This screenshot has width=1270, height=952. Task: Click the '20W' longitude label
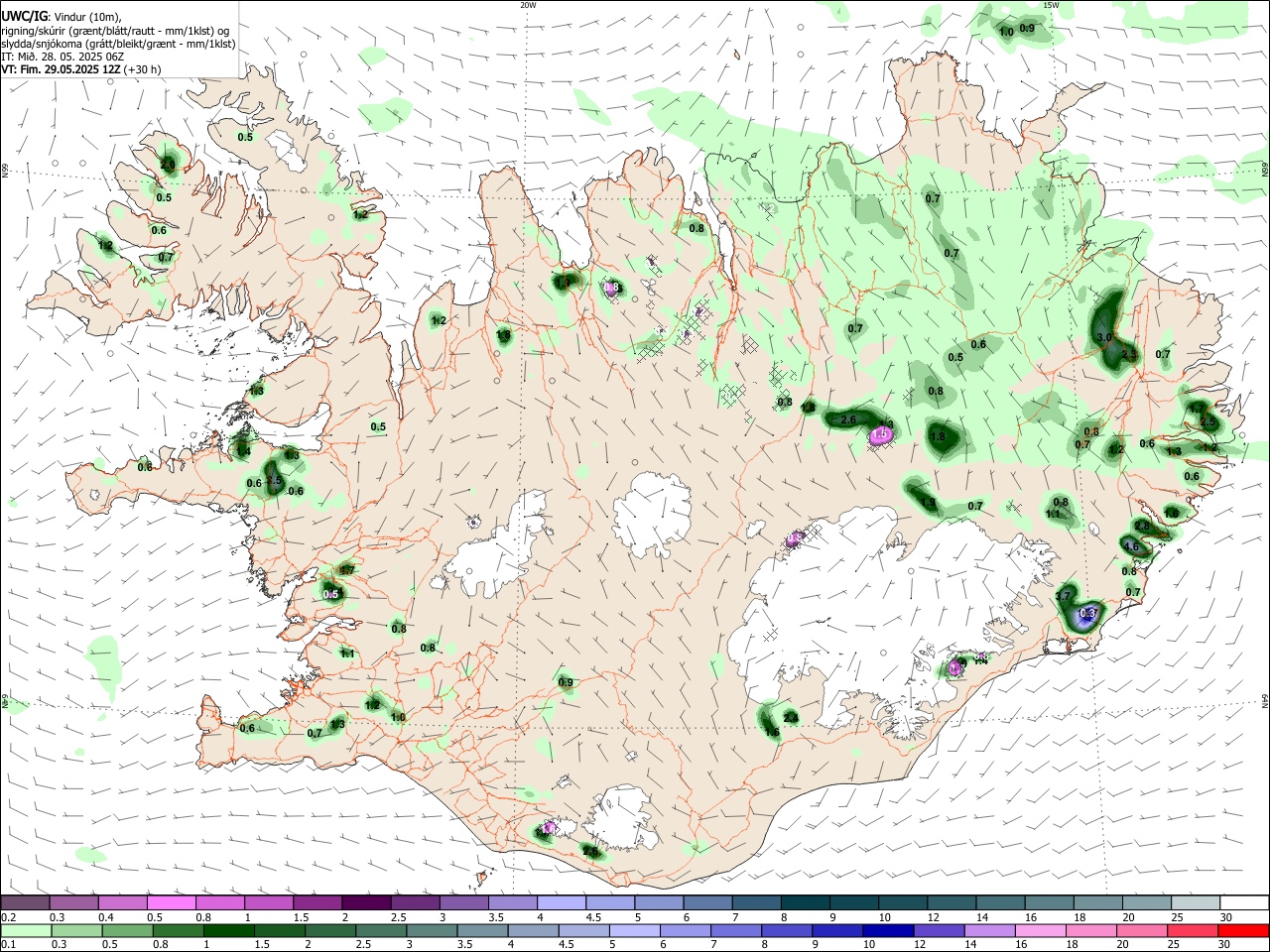[528, 5]
